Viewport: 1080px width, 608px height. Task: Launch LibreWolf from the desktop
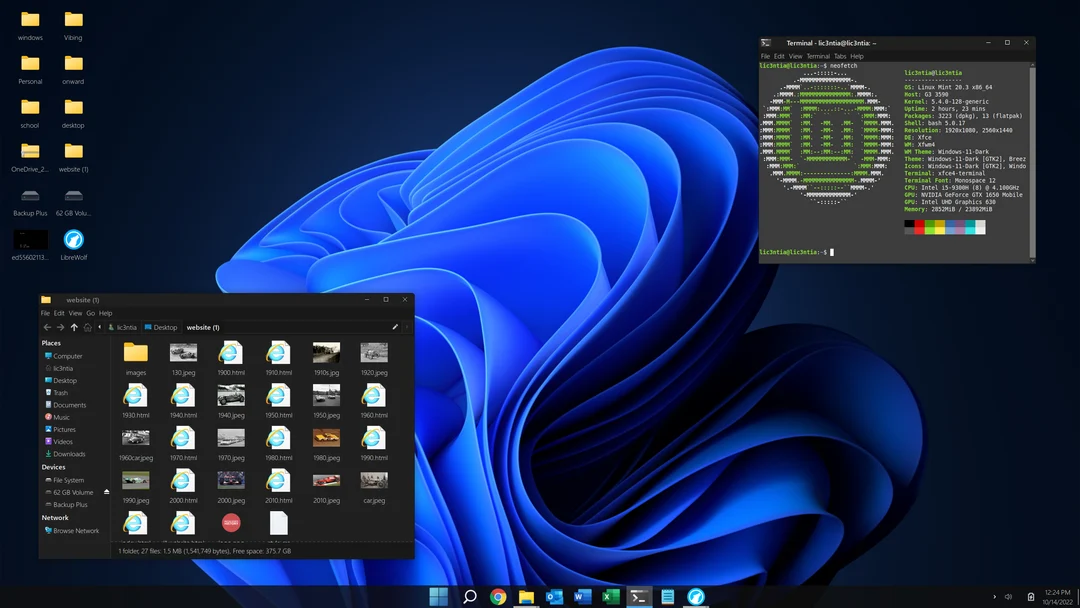[73, 240]
